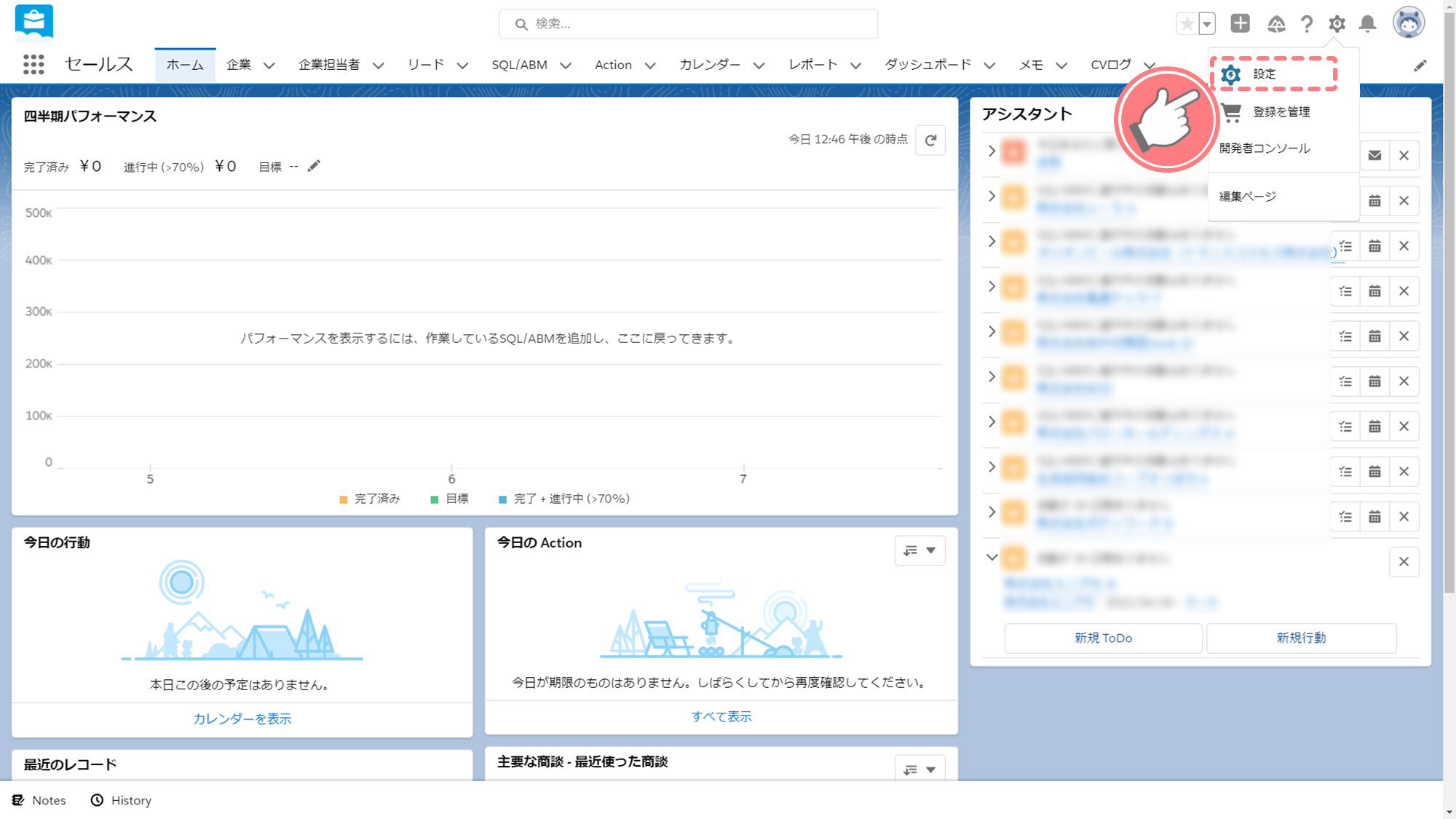Expand the first assistant item chevron
1456x819 pixels.
(x=992, y=151)
